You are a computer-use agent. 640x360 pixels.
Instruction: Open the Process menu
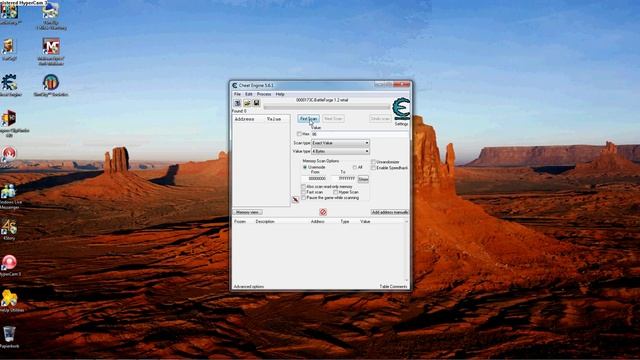pyautogui.click(x=264, y=94)
